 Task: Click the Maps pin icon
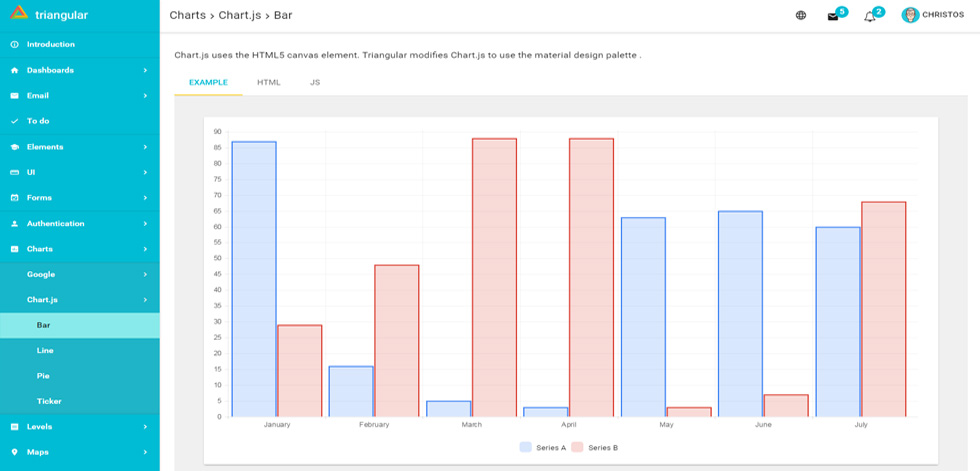tap(14, 452)
